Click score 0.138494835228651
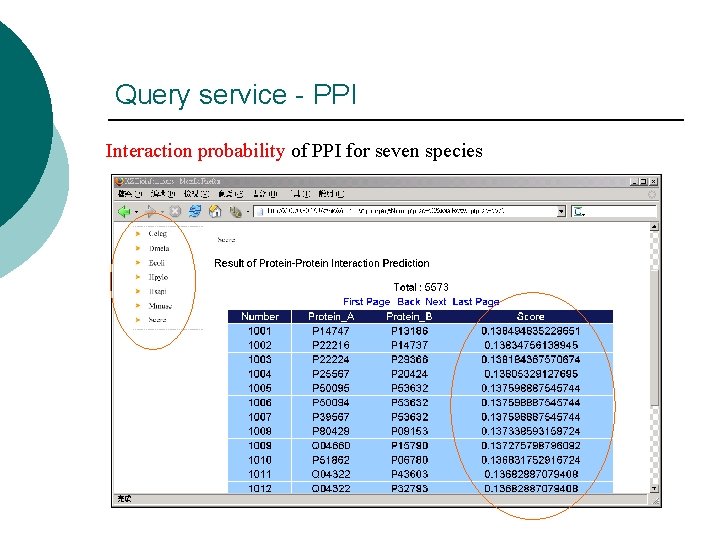 pos(531,331)
